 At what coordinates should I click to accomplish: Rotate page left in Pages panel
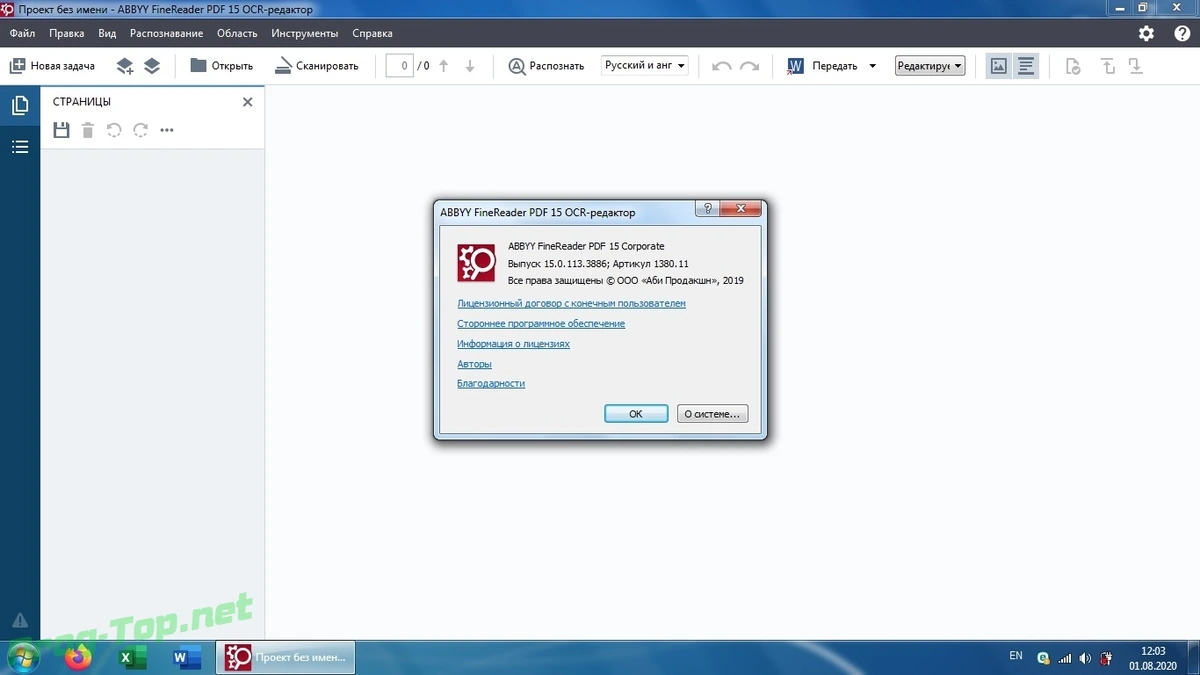pyautogui.click(x=114, y=130)
